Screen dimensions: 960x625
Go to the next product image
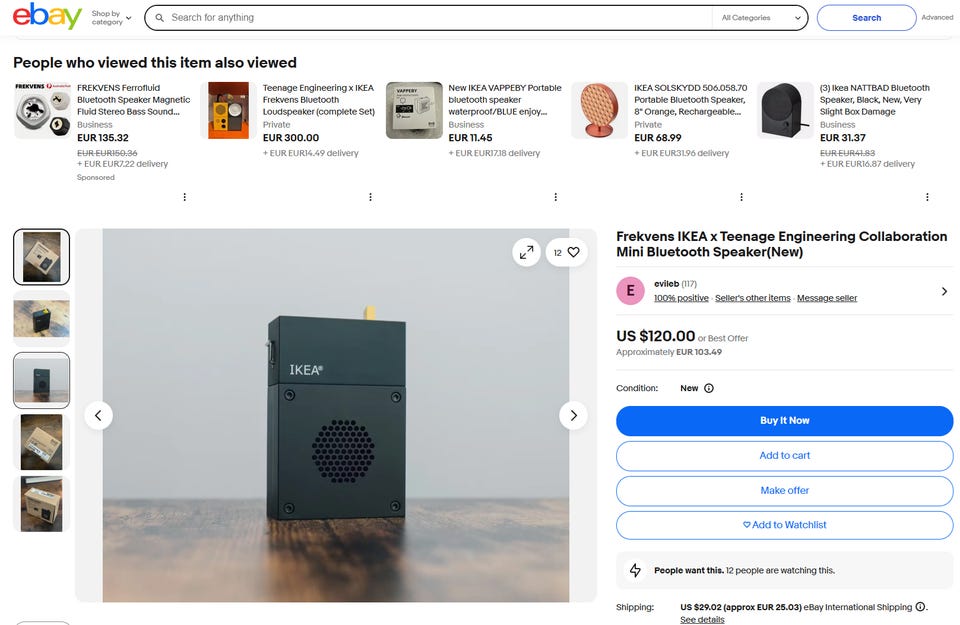574,416
